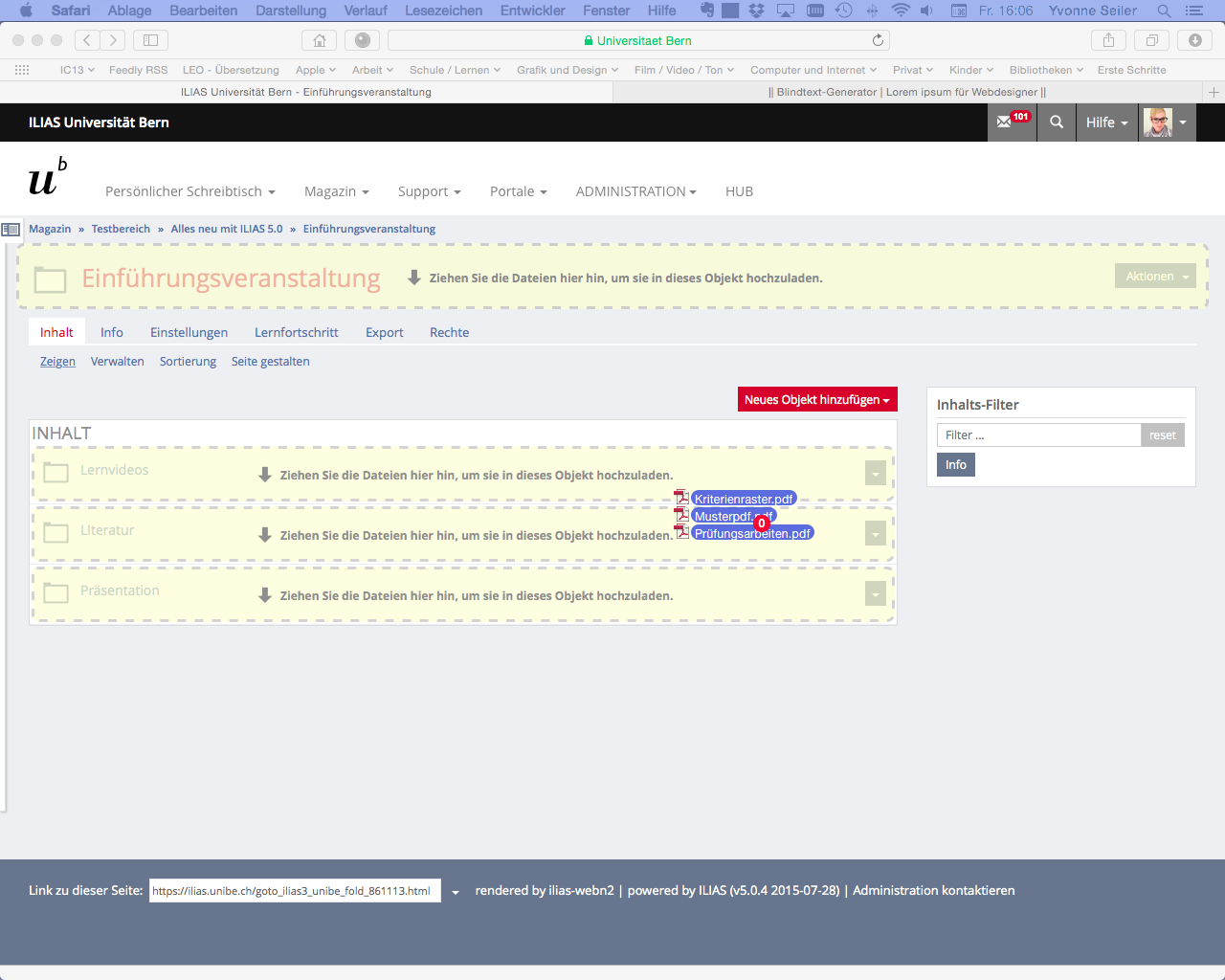Click the Safari home button
Viewport: 1225px width, 980px height.
[320, 40]
